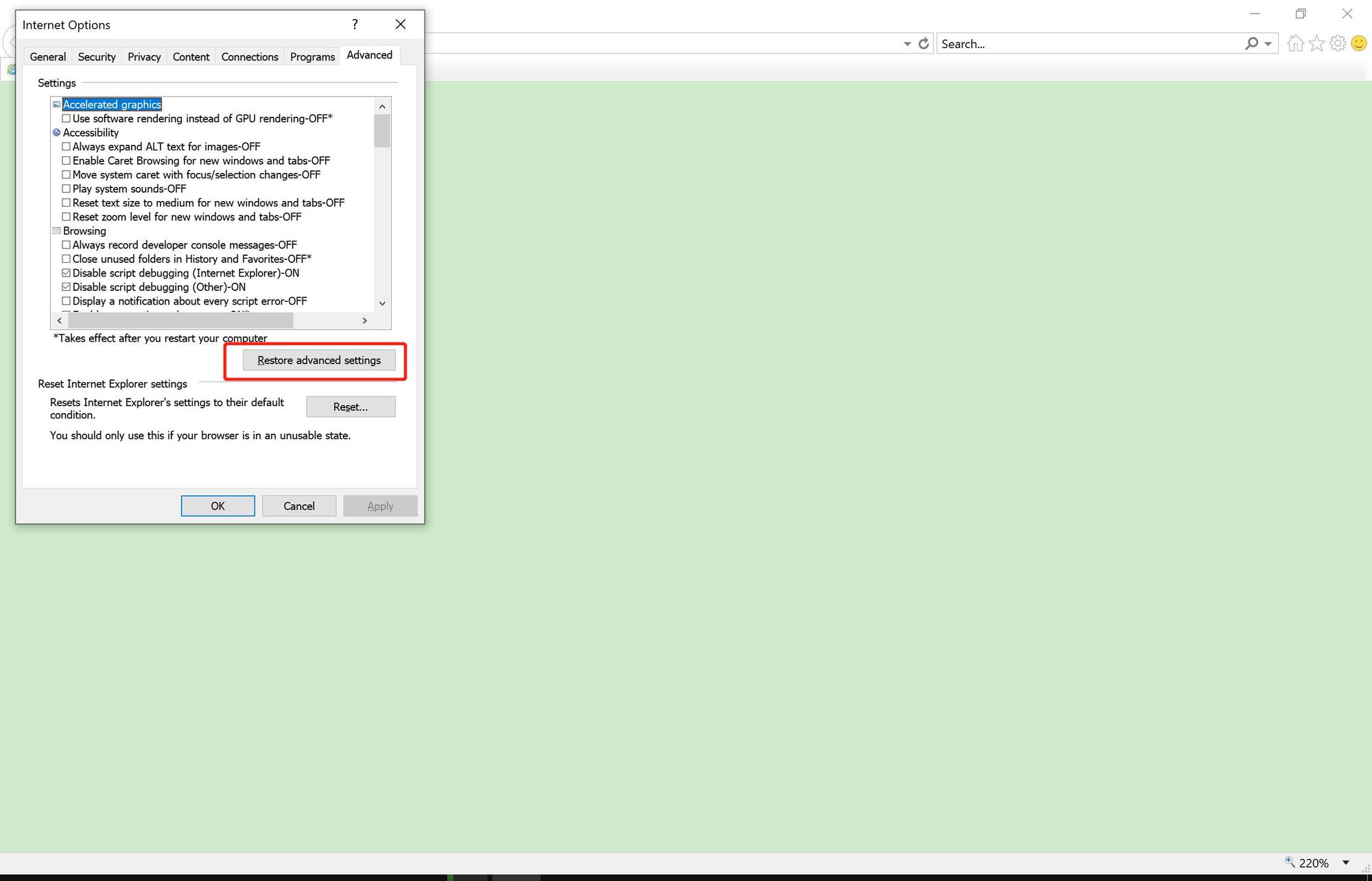Open Favorites star icon
The width and height of the screenshot is (1372, 881).
point(1316,44)
